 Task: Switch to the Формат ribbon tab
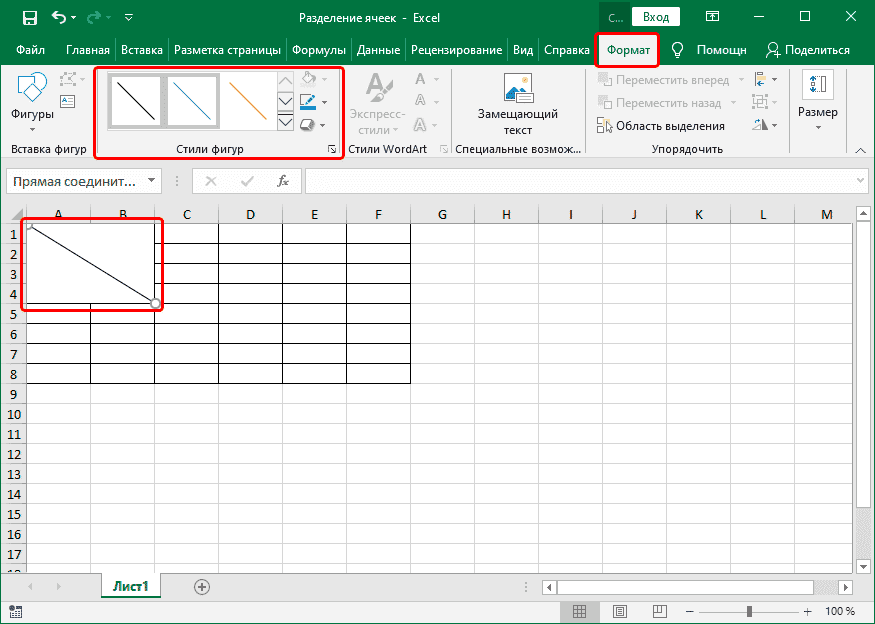(627, 47)
